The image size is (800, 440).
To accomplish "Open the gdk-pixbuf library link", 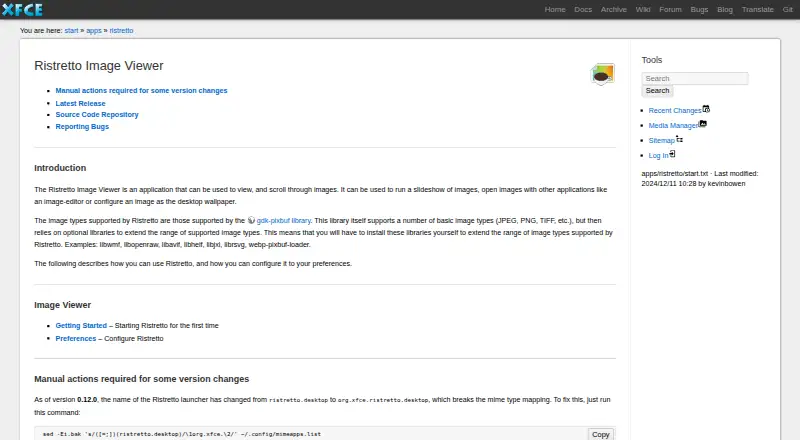I will click(x=284, y=221).
